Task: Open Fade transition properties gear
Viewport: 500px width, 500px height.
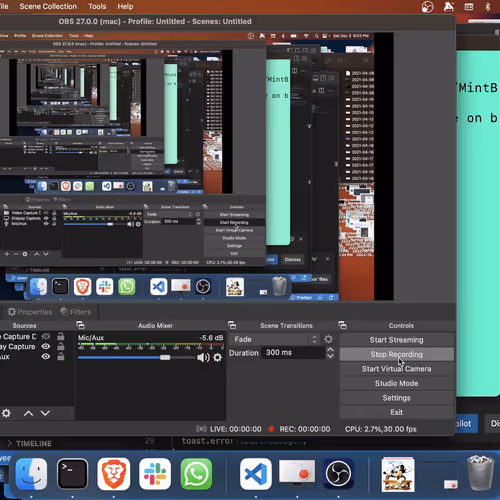Action: tap(328, 339)
